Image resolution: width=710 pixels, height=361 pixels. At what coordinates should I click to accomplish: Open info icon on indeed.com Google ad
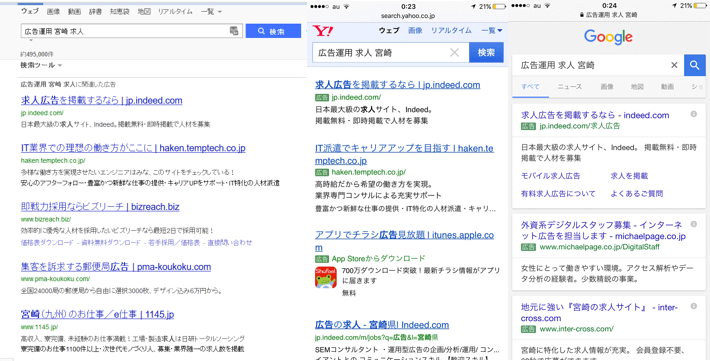[x=693, y=114]
